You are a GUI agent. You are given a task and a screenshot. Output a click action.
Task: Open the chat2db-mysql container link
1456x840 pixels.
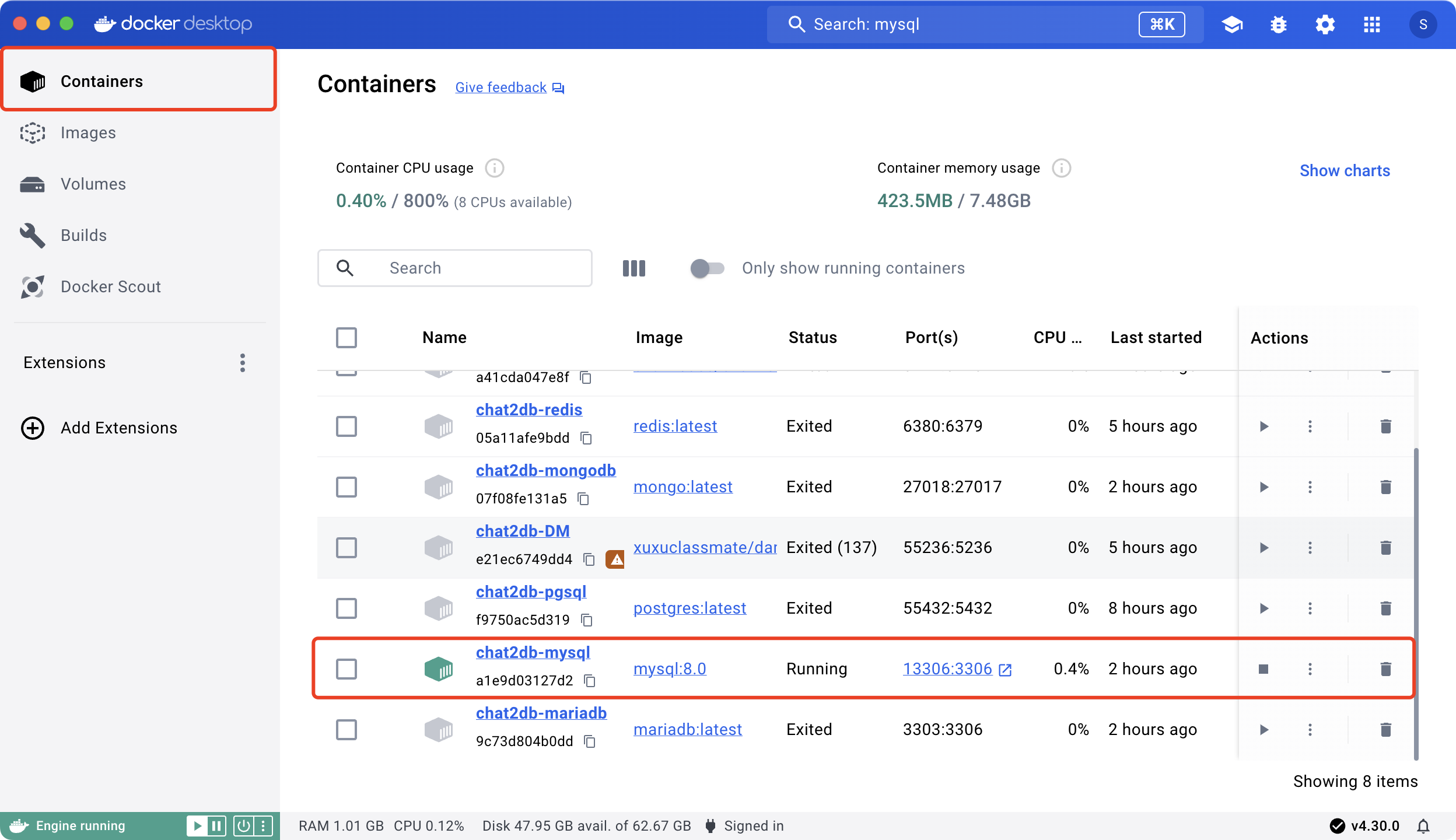pos(533,653)
